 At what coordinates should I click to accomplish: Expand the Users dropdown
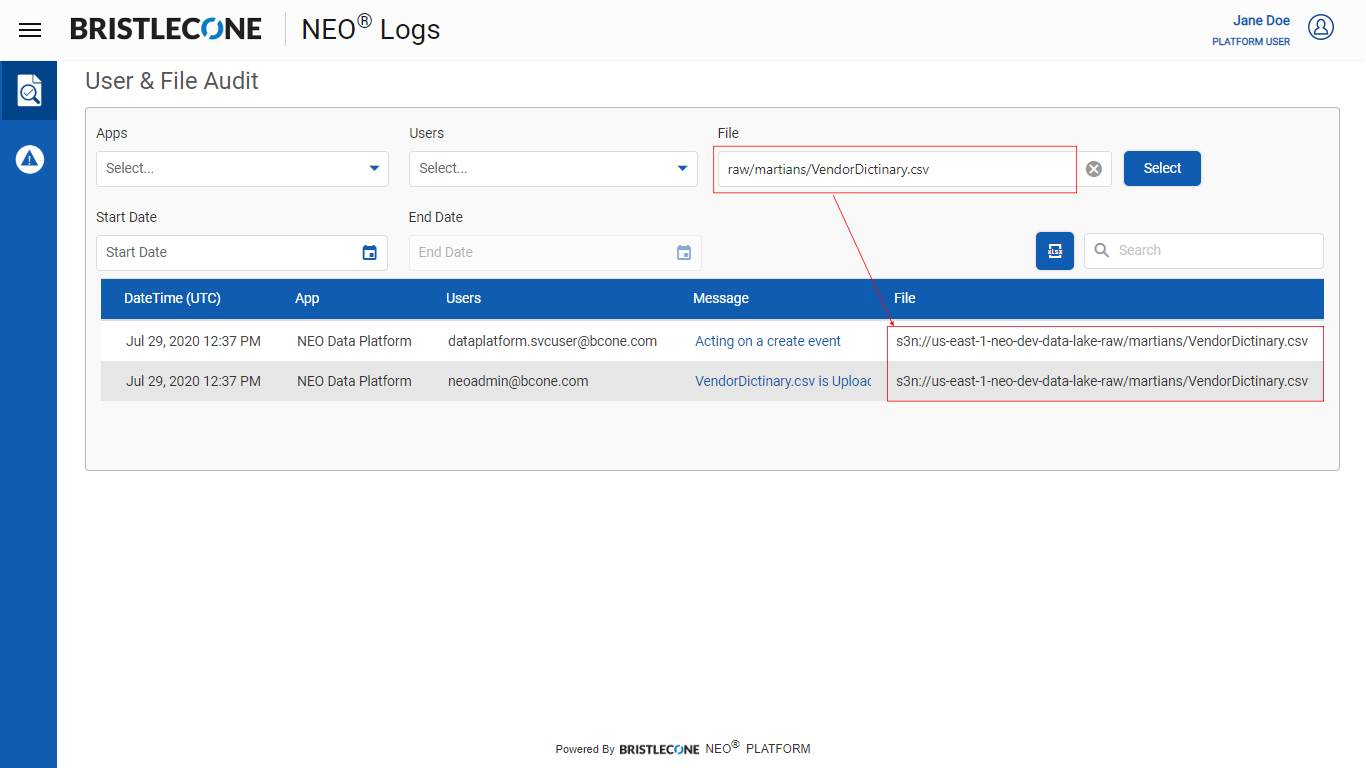[683, 169]
